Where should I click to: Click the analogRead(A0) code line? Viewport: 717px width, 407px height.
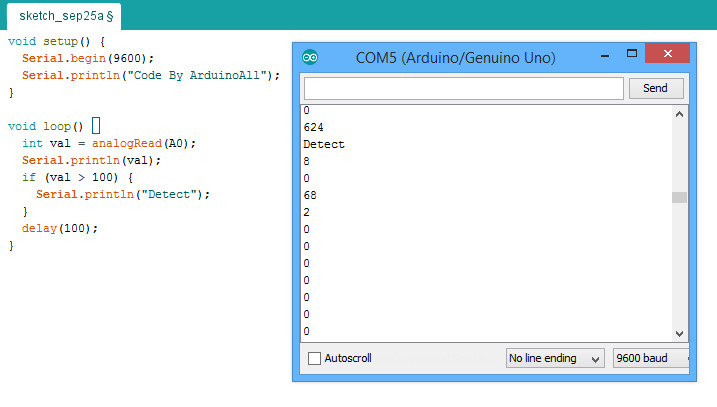click(x=109, y=144)
